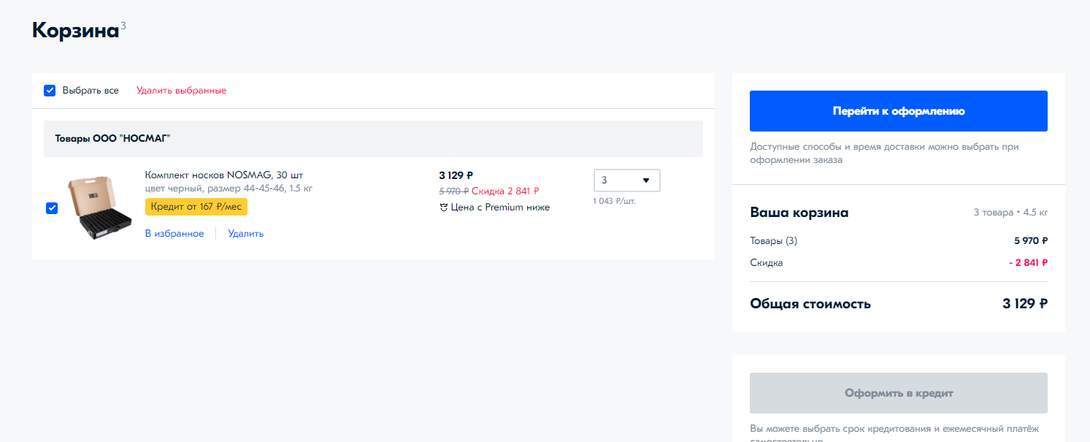The width and height of the screenshot is (1090, 442).
Task: Click "Удалить выбранные" link
Action: tap(181, 91)
